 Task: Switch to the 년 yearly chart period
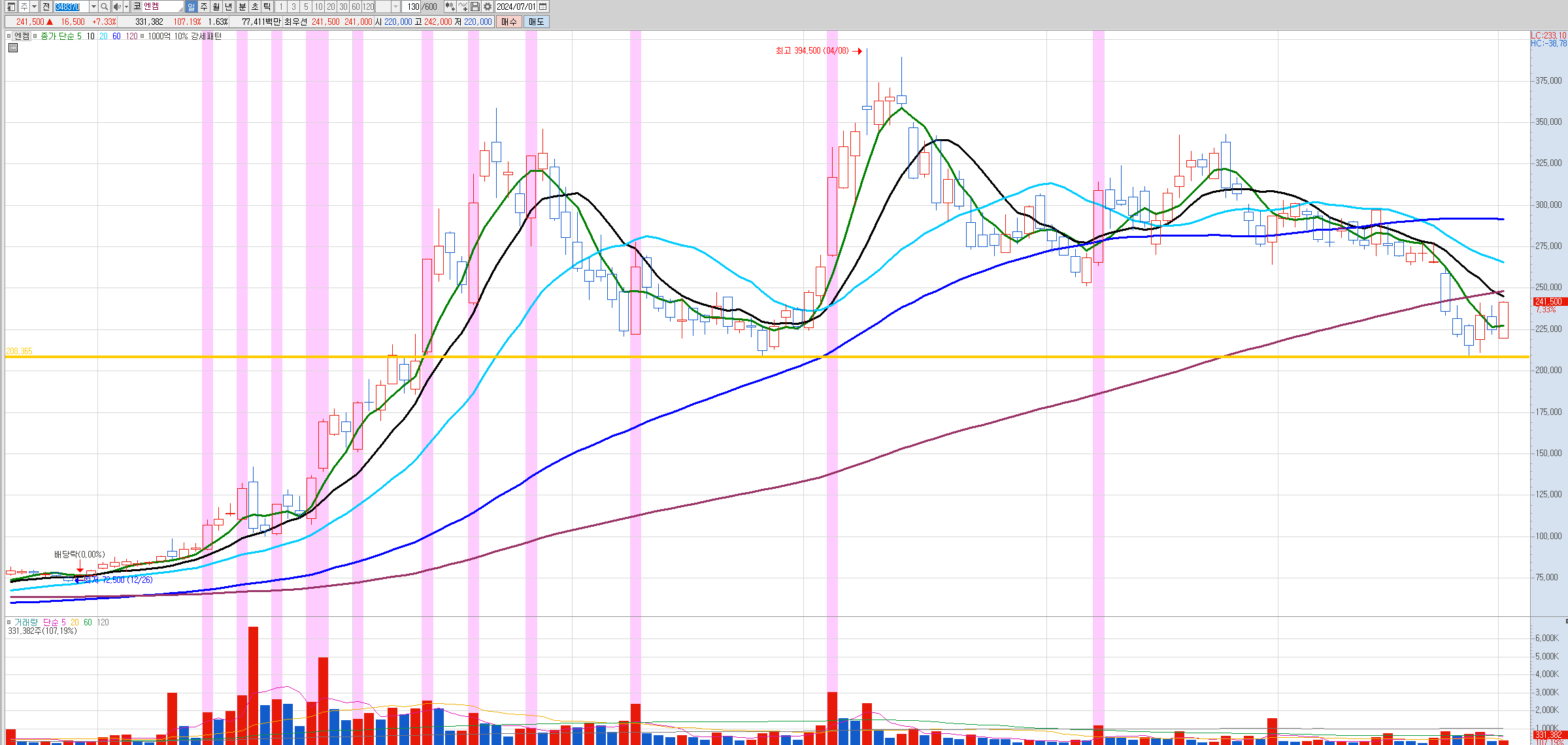(x=228, y=7)
